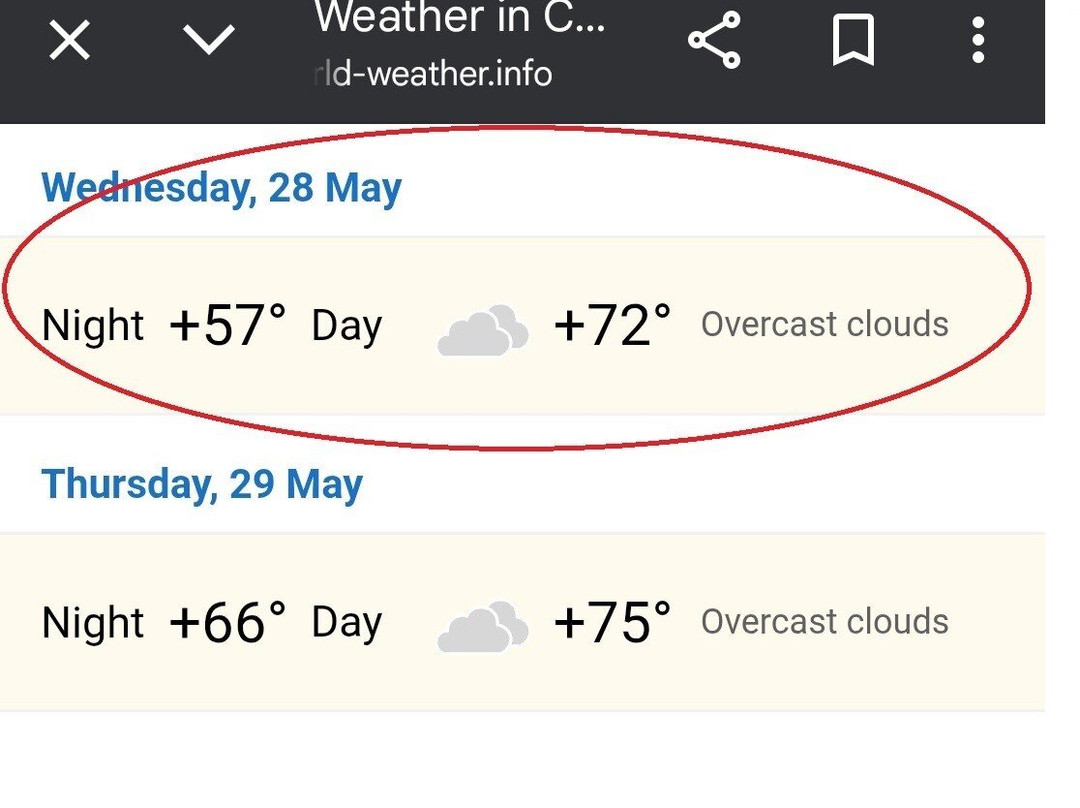Open the Wednesday, 28 May forecast link
Image resolution: width=1080 pixels, height=808 pixels.
coord(221,188)
